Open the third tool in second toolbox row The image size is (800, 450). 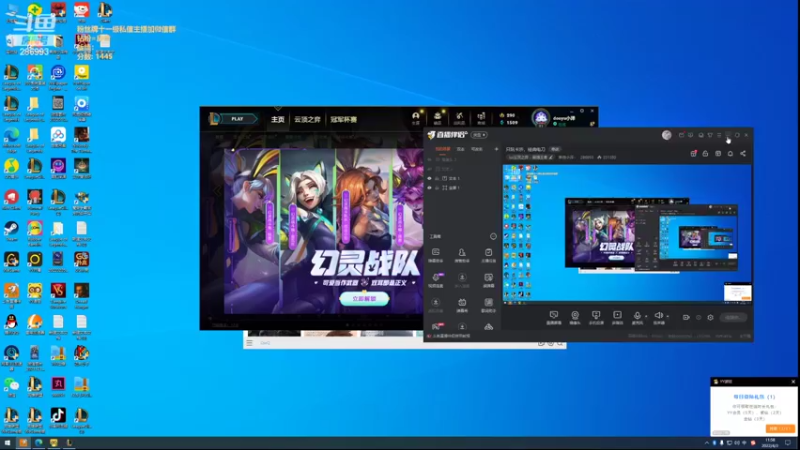coord(488,280)
